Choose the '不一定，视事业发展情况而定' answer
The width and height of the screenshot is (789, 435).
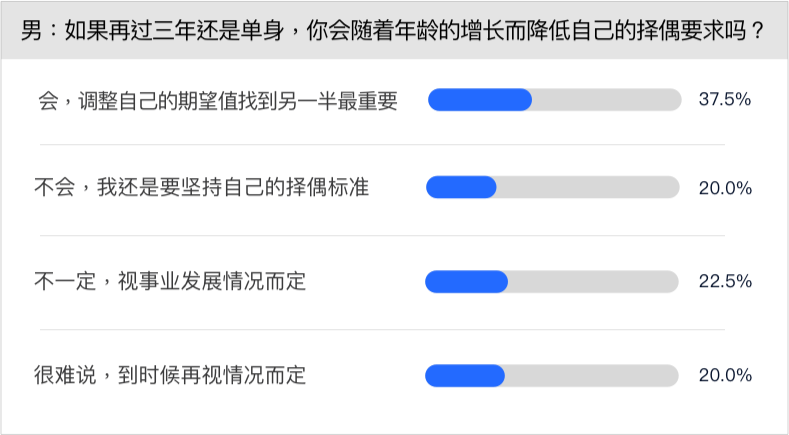[169, 282]
